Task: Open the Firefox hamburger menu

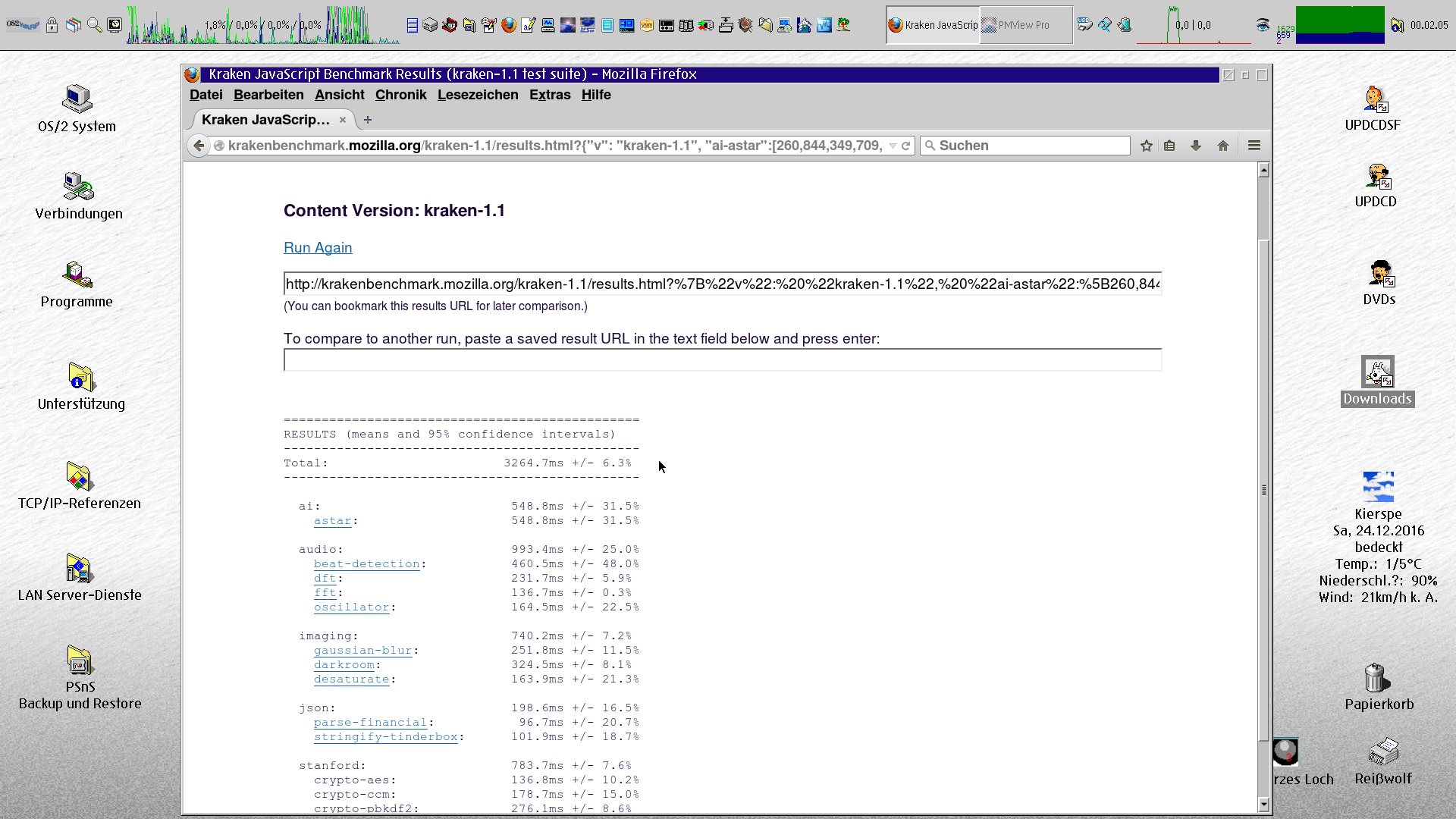Action: [x=1254, y=146]
